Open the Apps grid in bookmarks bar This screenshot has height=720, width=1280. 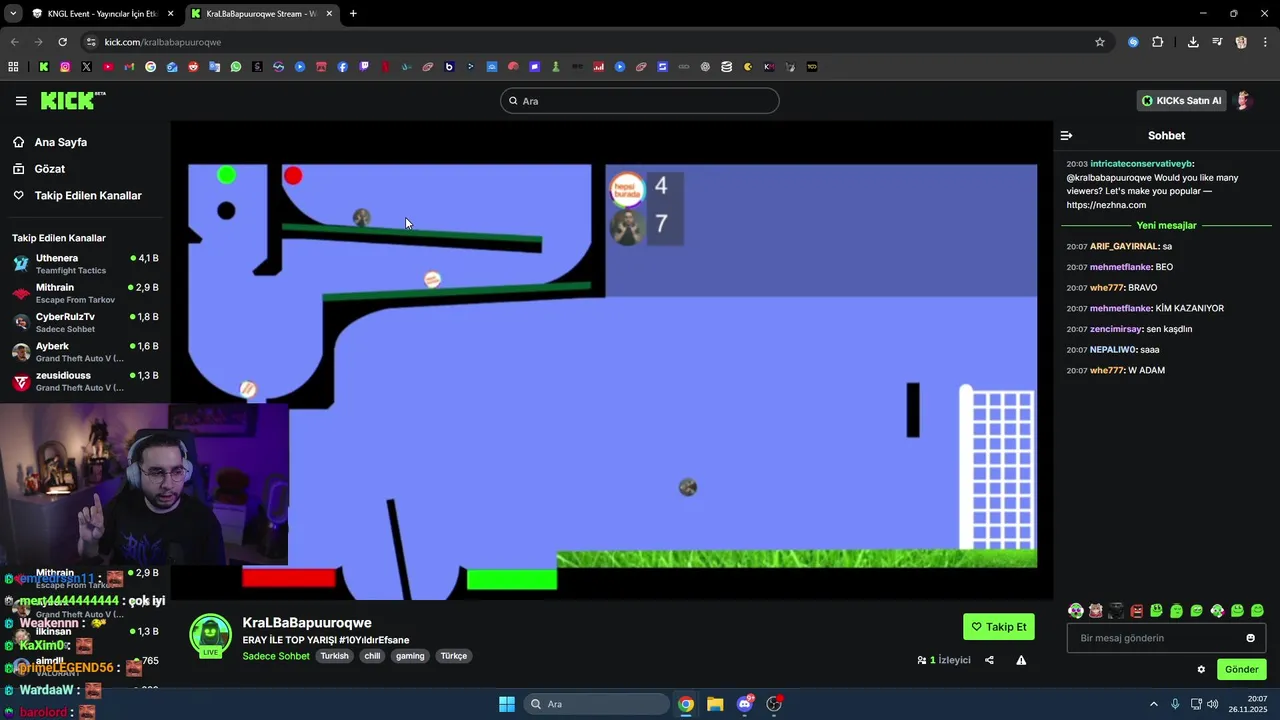click(x=13, y=67)
